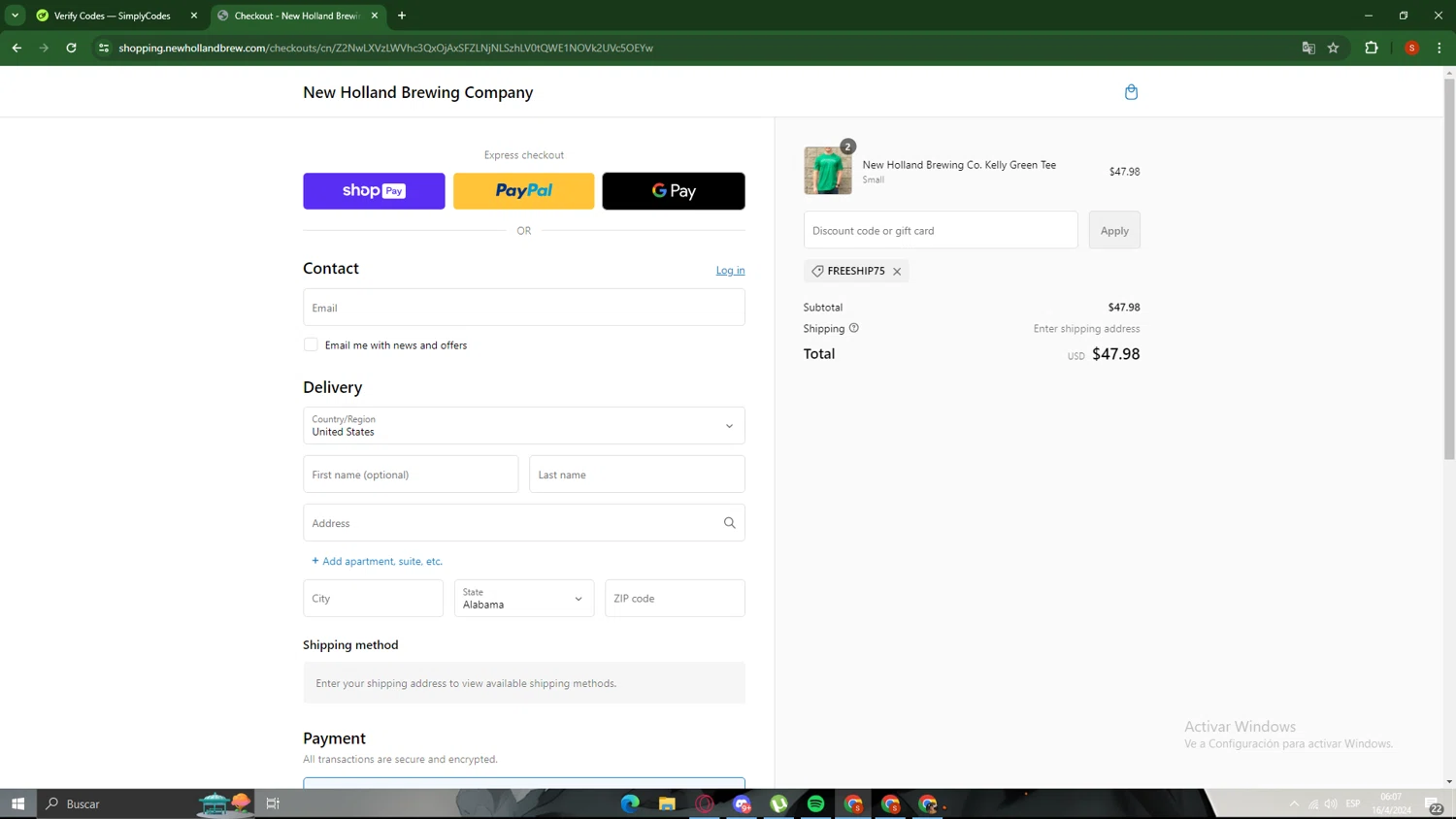Apply the discount code

tap(1114, 230)
